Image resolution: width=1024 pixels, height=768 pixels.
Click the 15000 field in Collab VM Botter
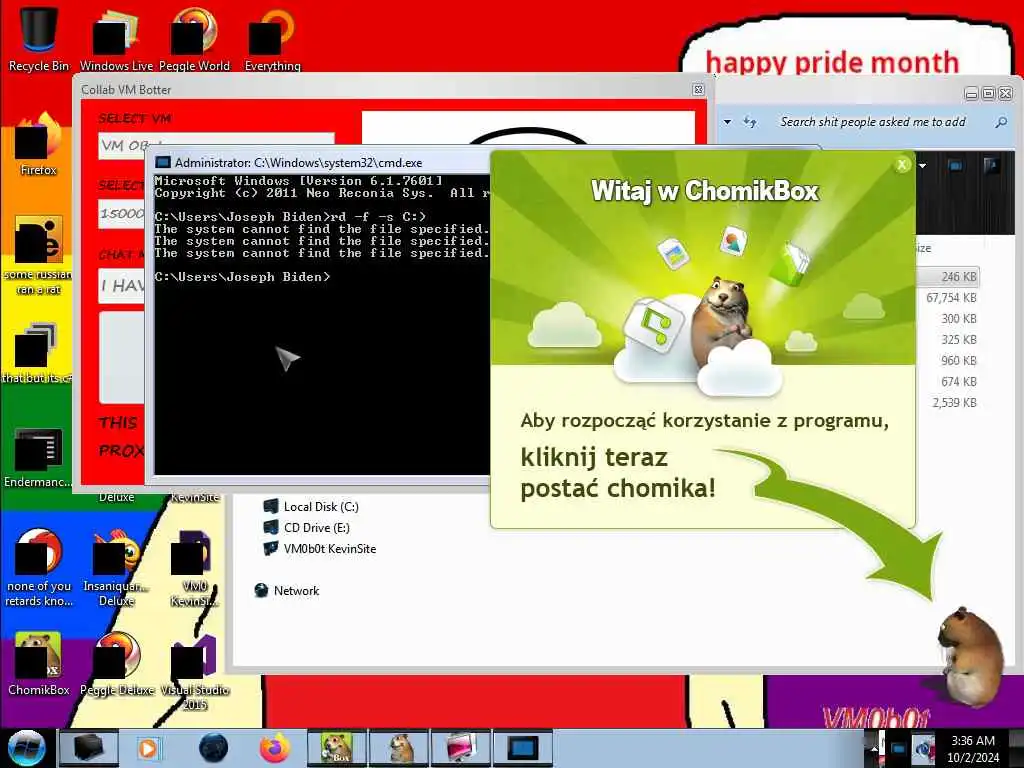click(121, 214)
